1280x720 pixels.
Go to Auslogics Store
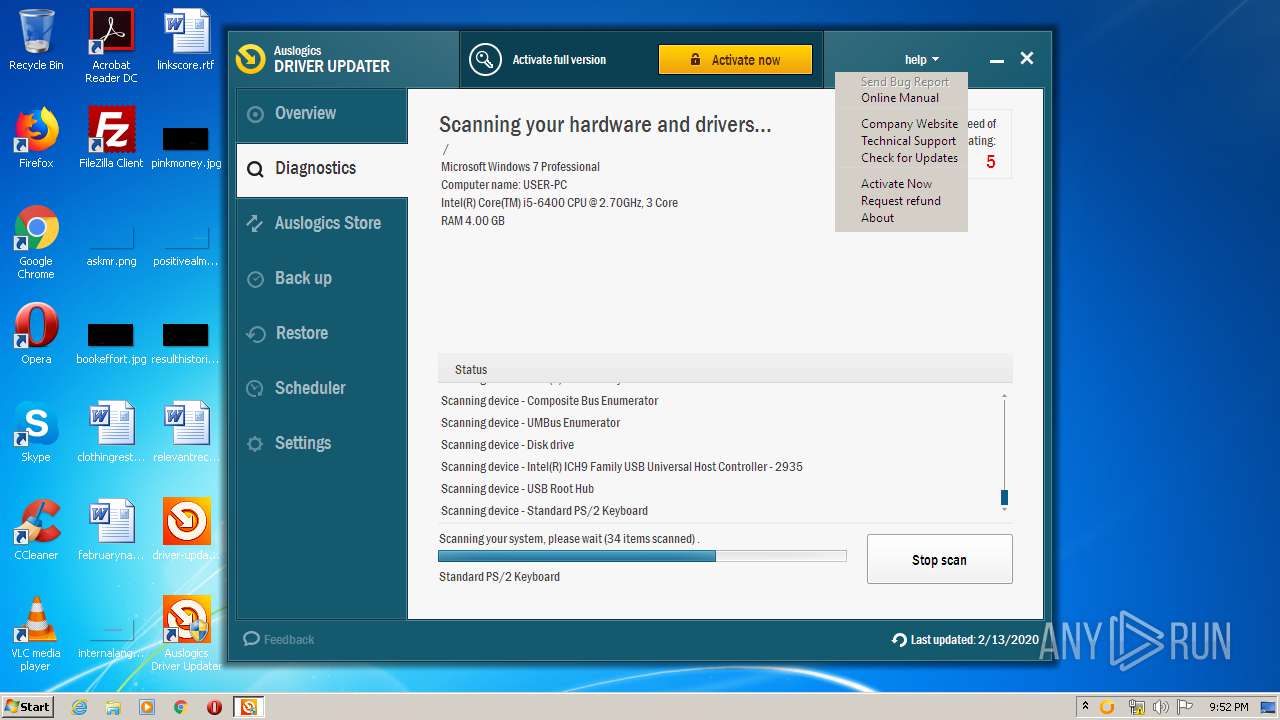click(322, 224)
